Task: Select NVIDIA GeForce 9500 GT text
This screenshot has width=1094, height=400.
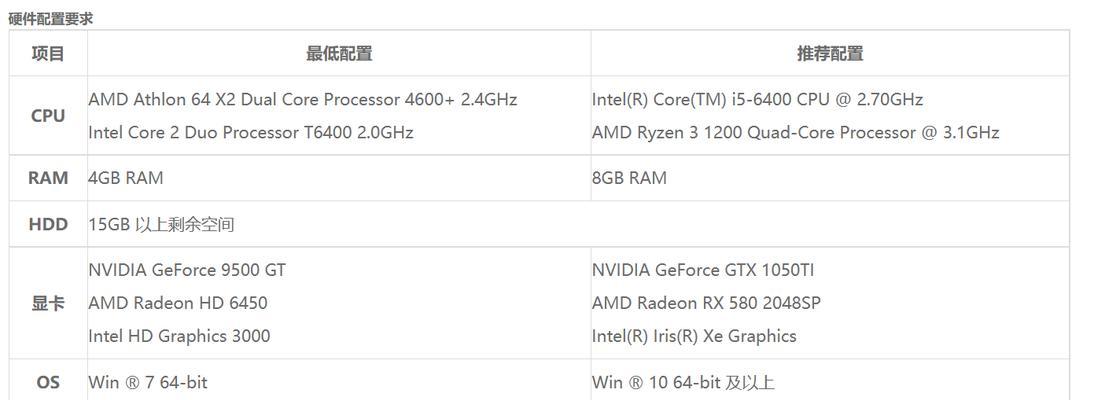Action: [x=187, y=270]
